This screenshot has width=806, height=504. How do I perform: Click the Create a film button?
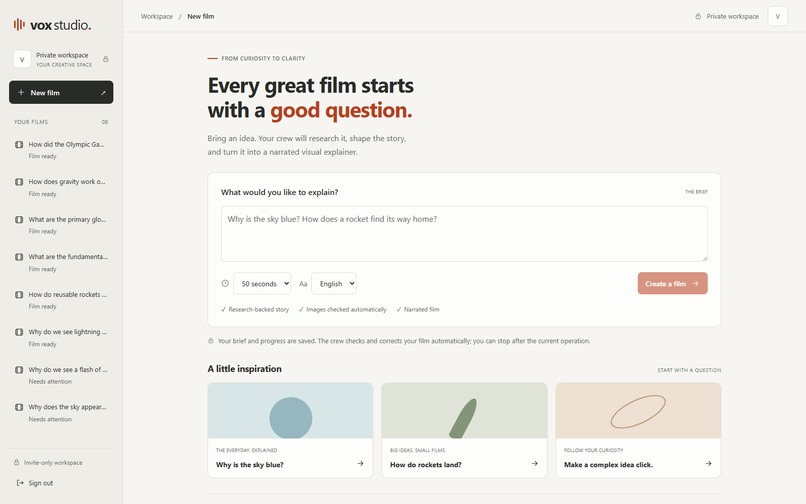point(672,283)
